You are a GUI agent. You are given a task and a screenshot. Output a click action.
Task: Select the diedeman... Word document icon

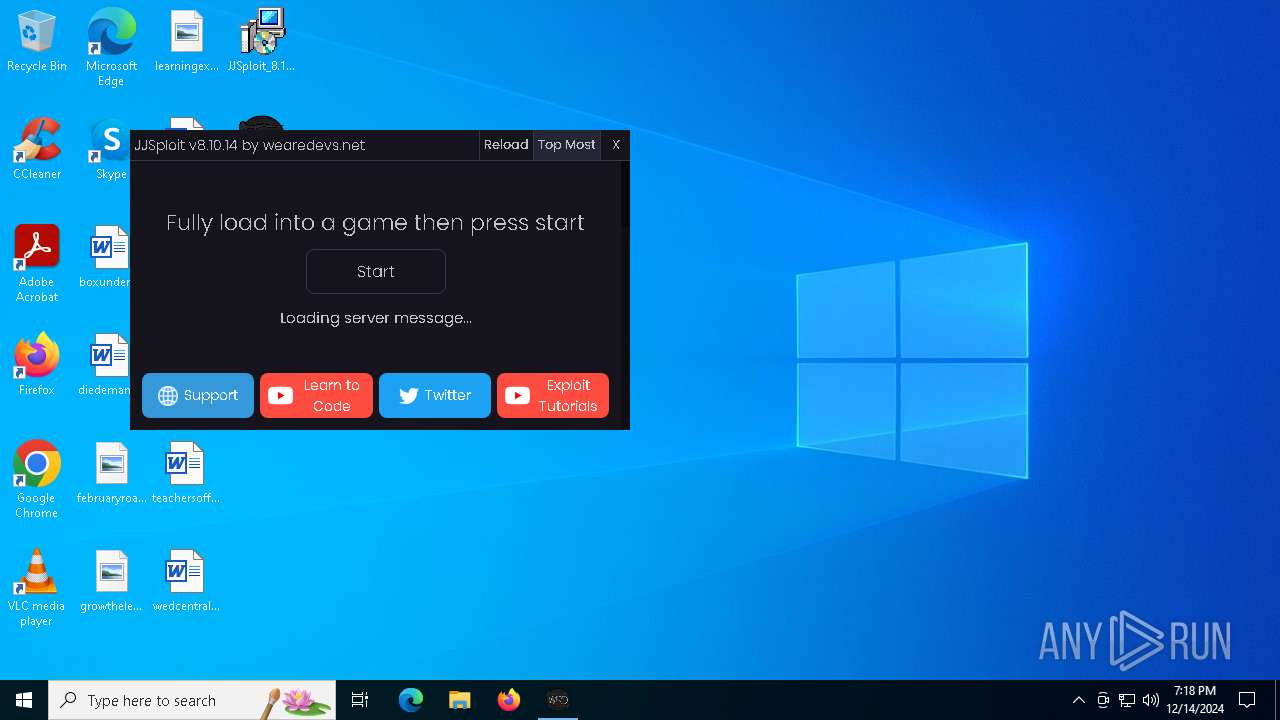click(108, 366)
